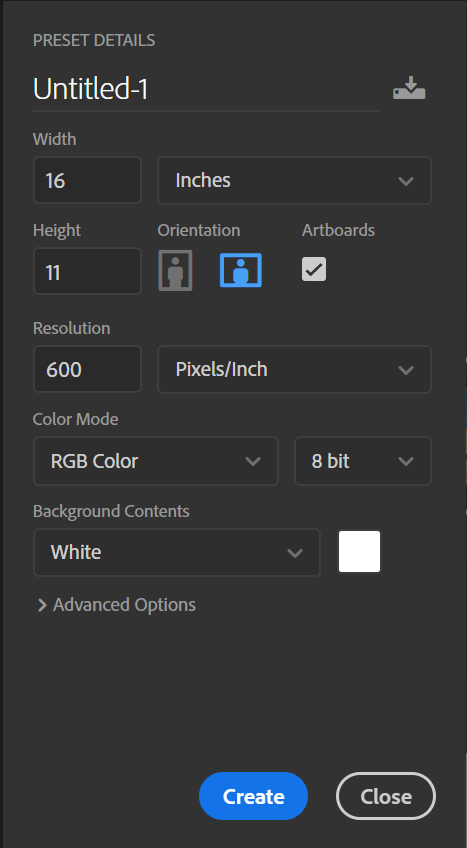The width and height of the screenshot is (467, 848).
Task: Select landscape orientation icon
Action: coord(241,270)
